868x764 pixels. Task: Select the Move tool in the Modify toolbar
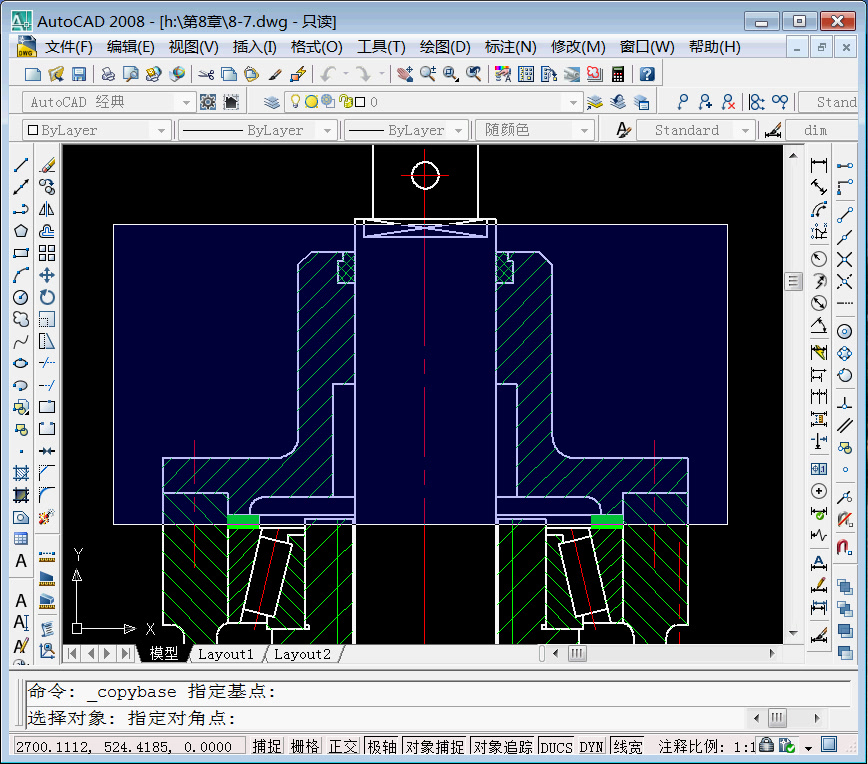click(x=46, y=275)
